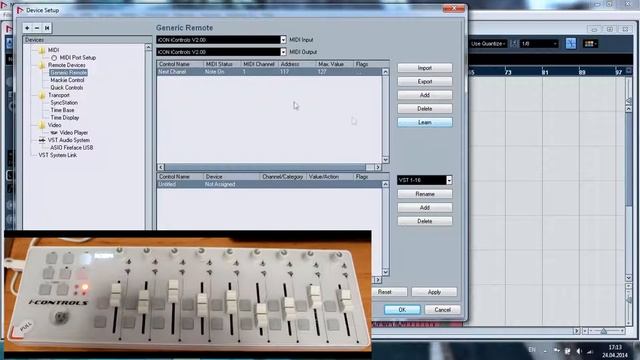This screenshot has width=640, height=360.
Task: Select Time Display in tree
Action: 65,118
